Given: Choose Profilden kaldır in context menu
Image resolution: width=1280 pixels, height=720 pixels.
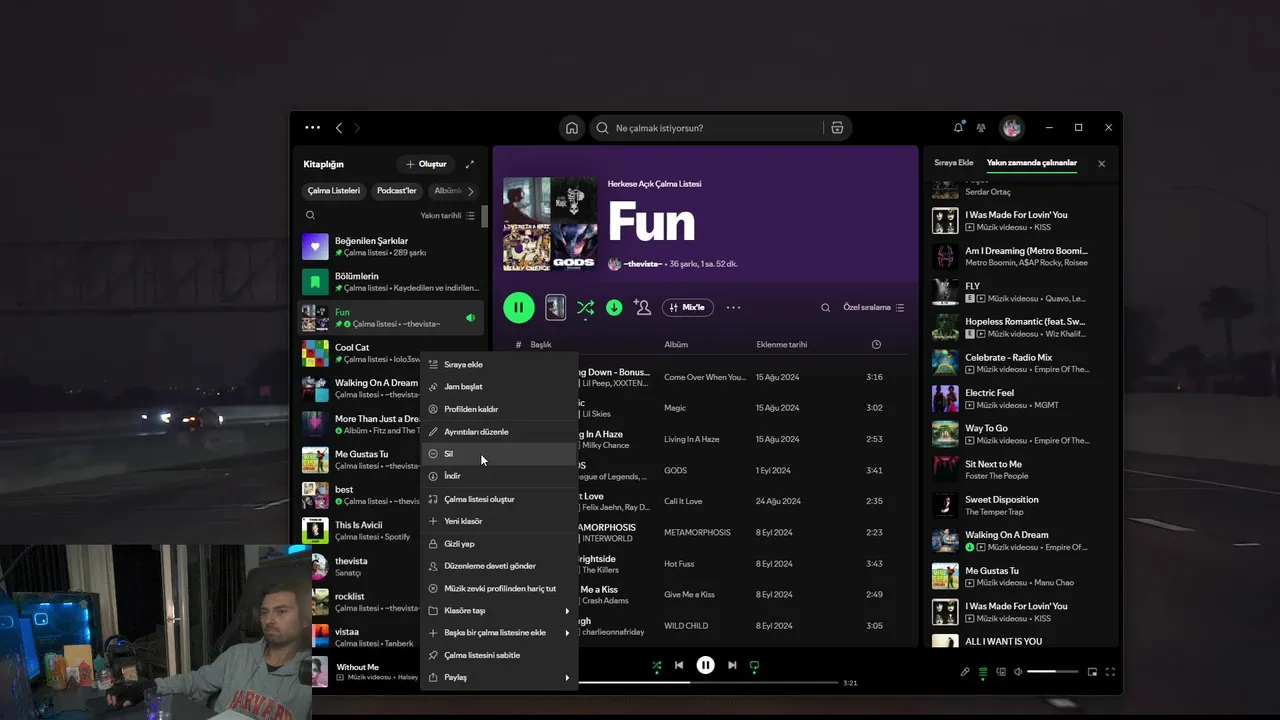Looking at the screenshot, I should pyautogui.click(x=499, y=409).
